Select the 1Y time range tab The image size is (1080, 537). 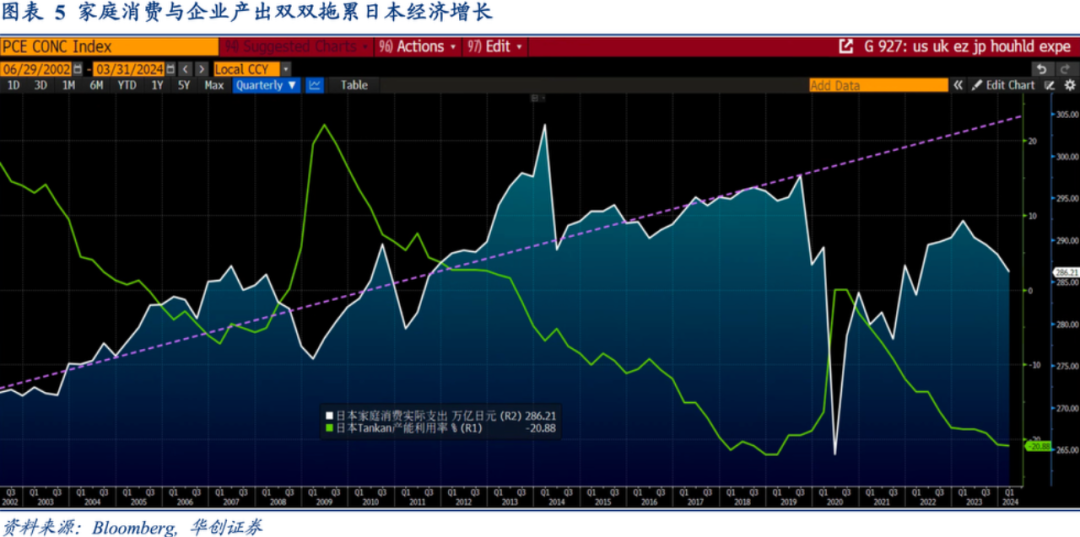[158, 85]
